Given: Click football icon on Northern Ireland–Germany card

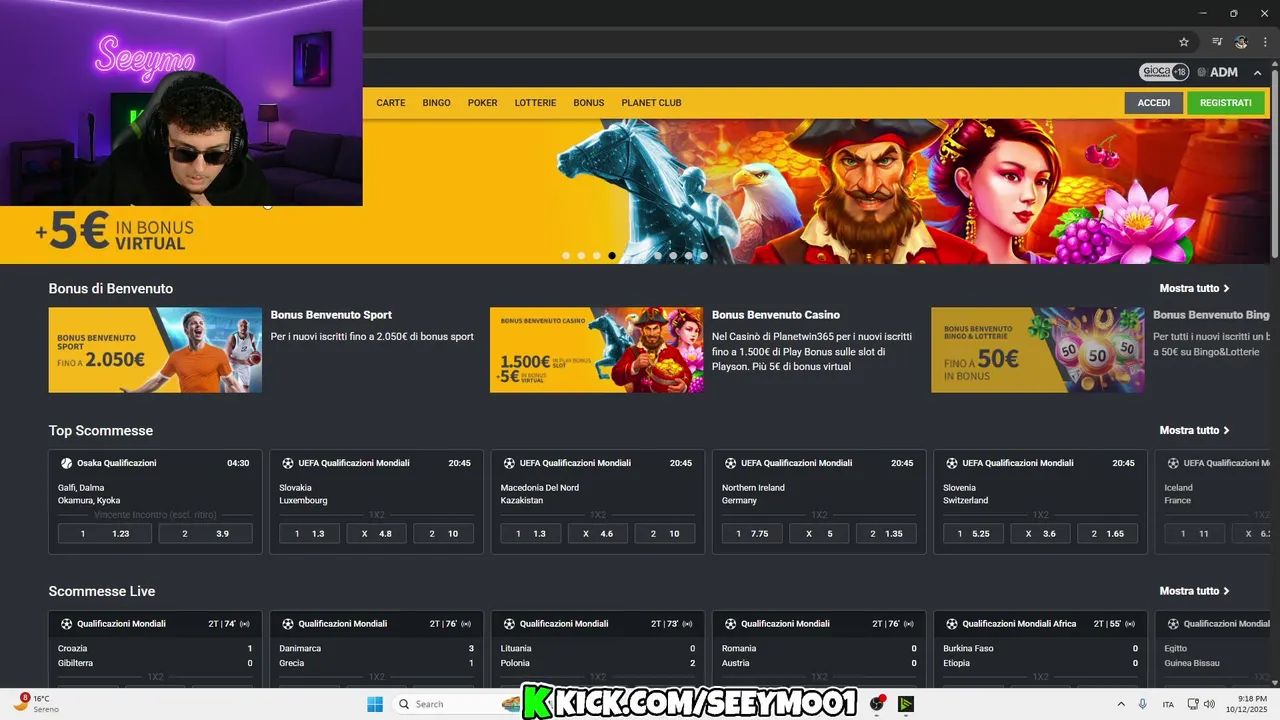Looking at the screenshot, I should [730, 463].
